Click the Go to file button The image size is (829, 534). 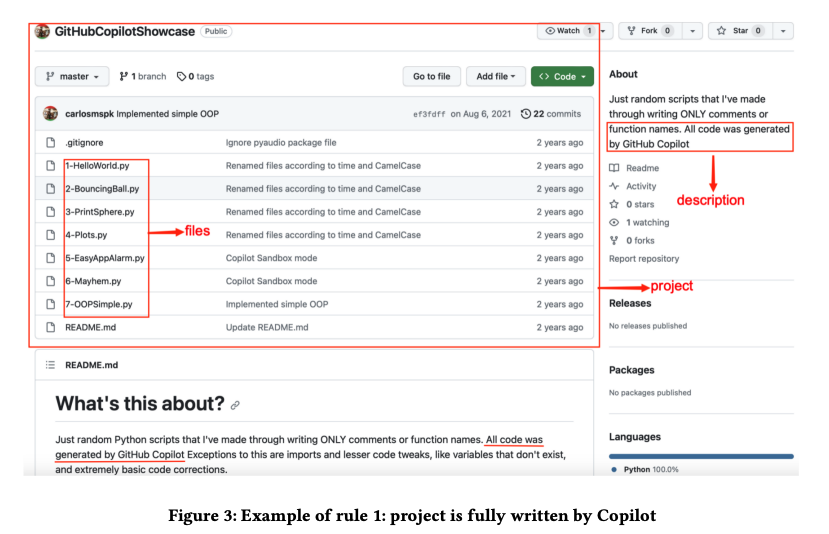[431, 77]
